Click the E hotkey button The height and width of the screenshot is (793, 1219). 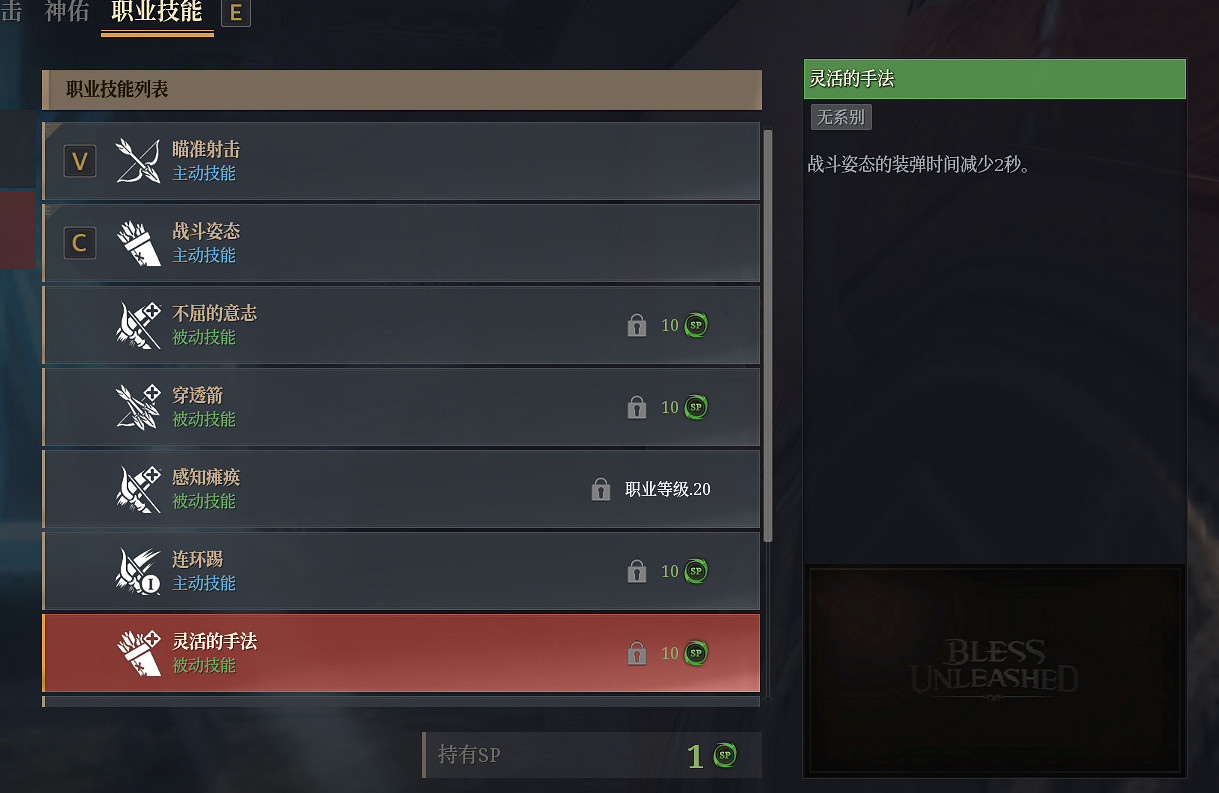[x=236, y=13]
